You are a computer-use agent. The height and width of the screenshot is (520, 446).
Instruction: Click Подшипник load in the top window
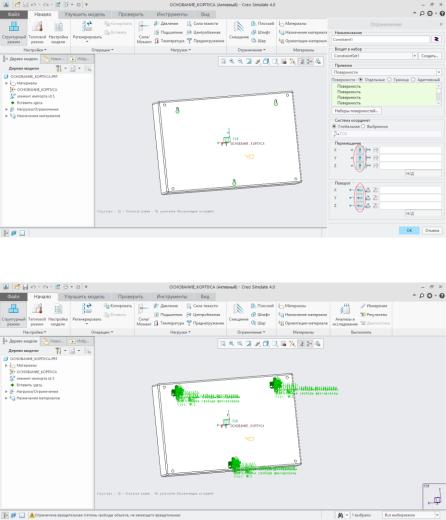[x=168, y=32]
